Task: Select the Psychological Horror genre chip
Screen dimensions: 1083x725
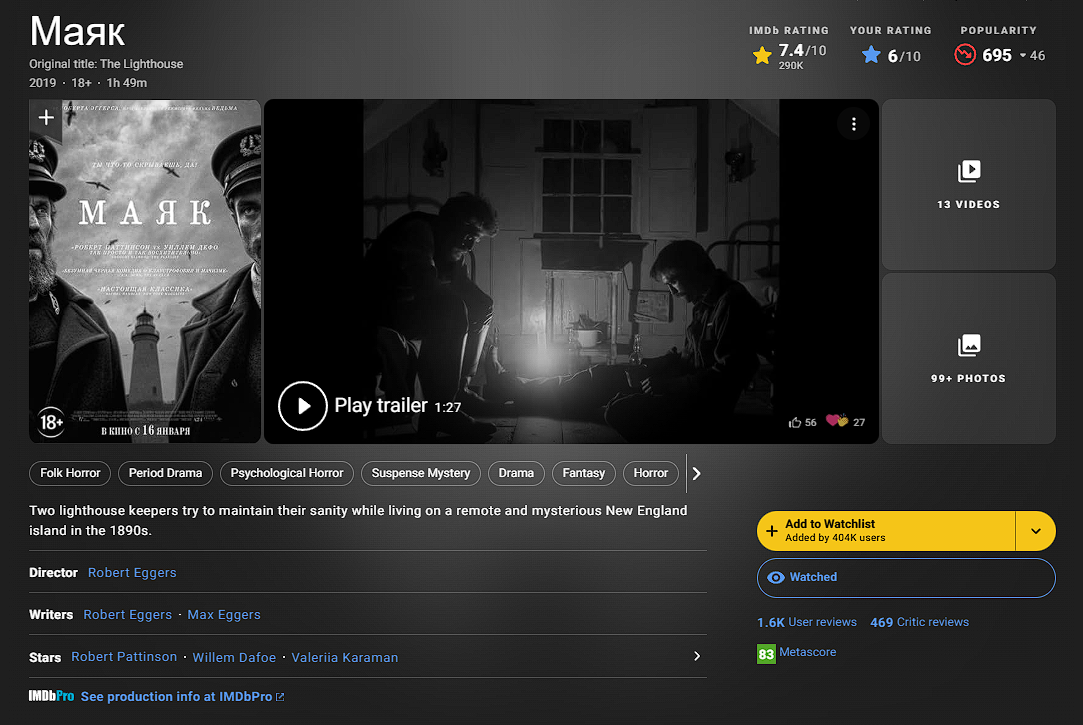Action: 287,473
